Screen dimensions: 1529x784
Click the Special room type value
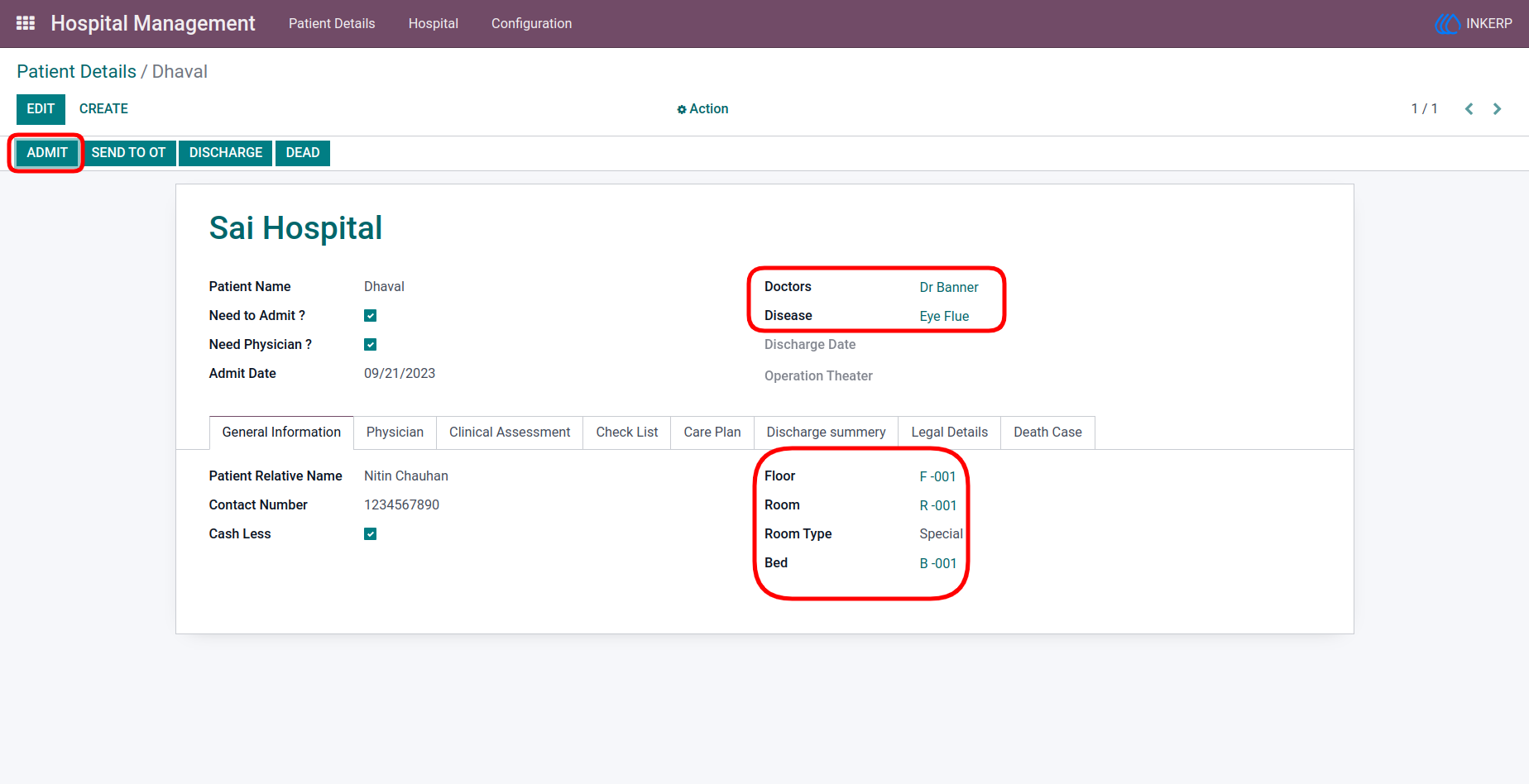[x=941, y=534]
